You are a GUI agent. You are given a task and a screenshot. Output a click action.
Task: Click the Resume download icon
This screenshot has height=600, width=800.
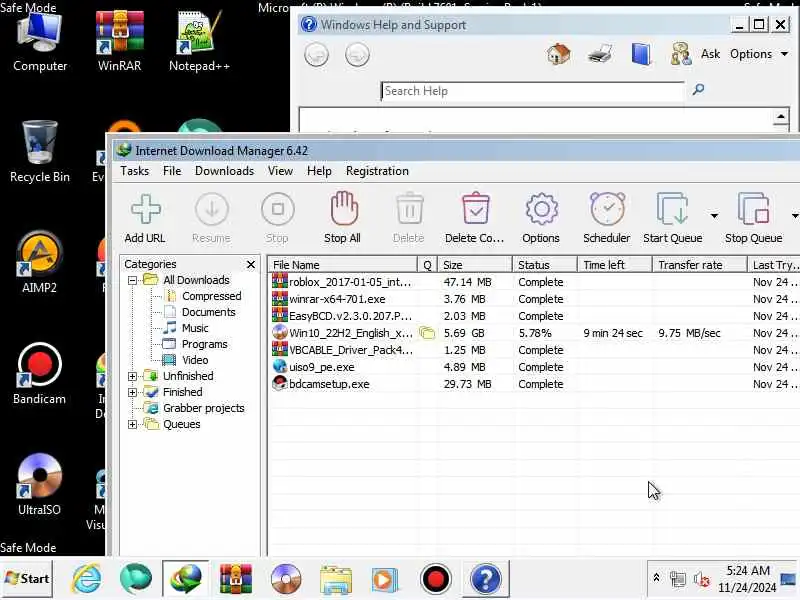tap(212, 209)
